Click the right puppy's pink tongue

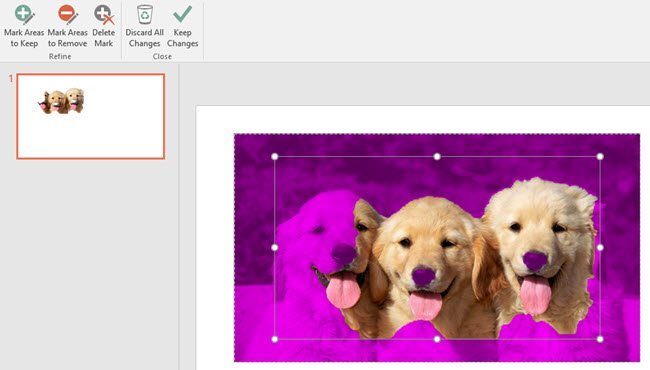tap(536, 294)
